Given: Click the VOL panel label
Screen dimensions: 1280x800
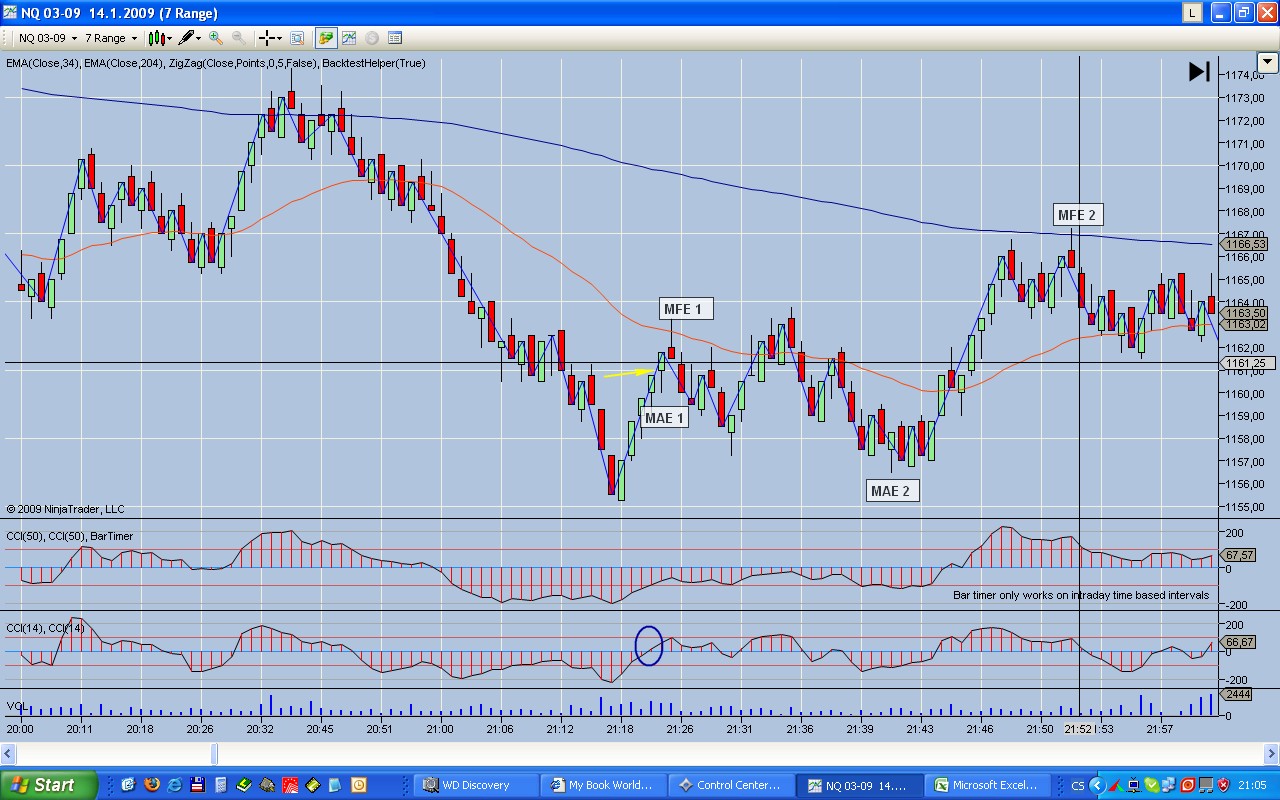Looking at the screenshot, I should pyautogui.click(x=16, y=706).
